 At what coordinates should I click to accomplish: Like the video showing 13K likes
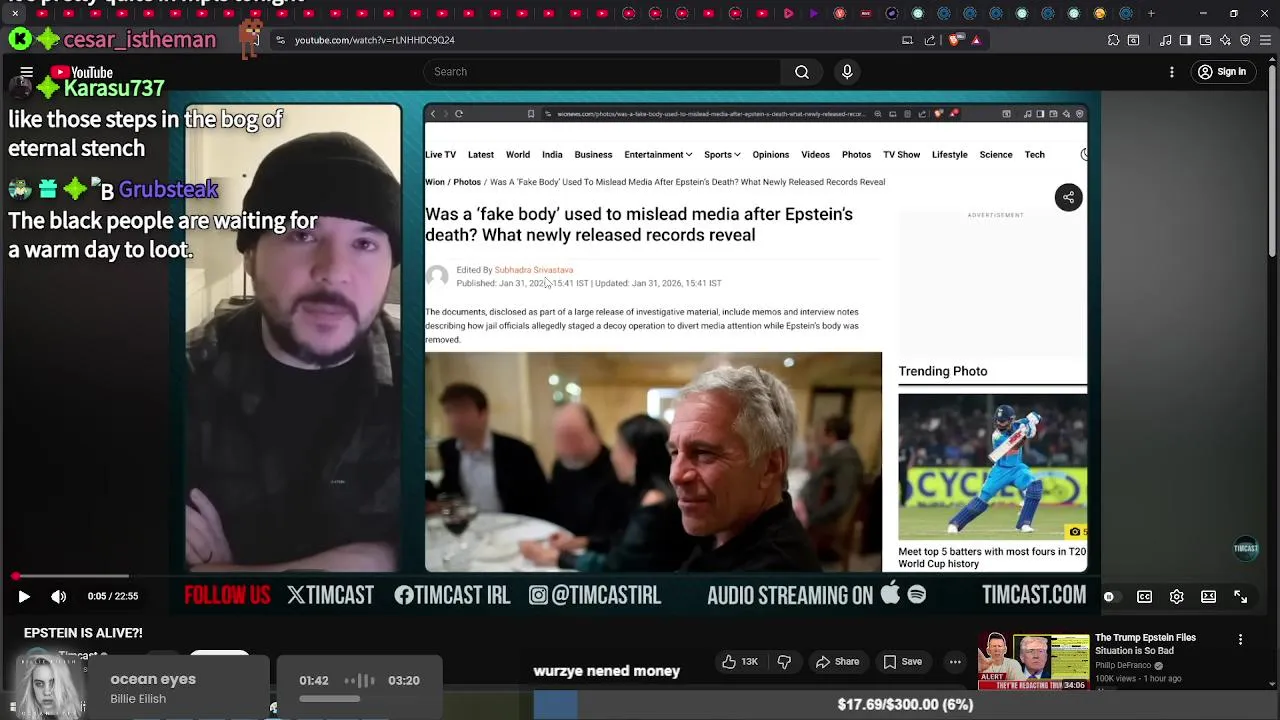click(740, 662)
